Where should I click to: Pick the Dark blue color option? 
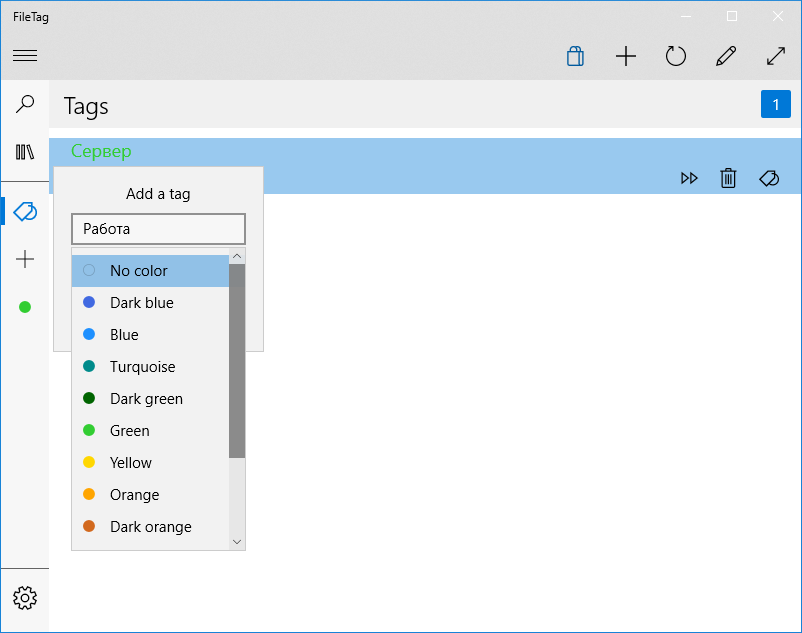coord(150,303)
